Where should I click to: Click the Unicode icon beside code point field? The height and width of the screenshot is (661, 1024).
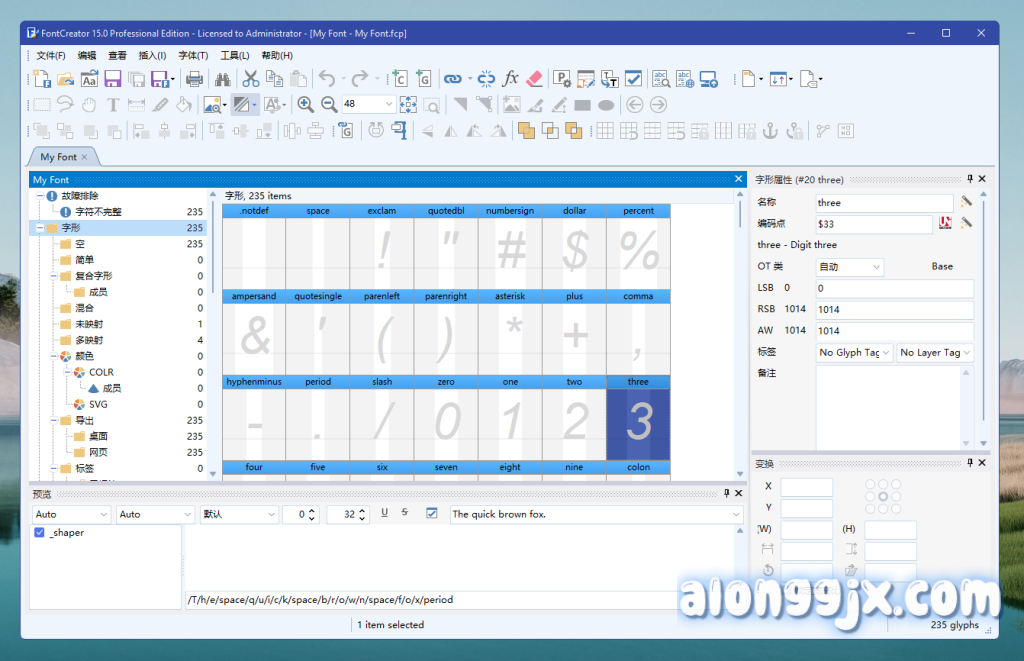(x=945, y=224)
